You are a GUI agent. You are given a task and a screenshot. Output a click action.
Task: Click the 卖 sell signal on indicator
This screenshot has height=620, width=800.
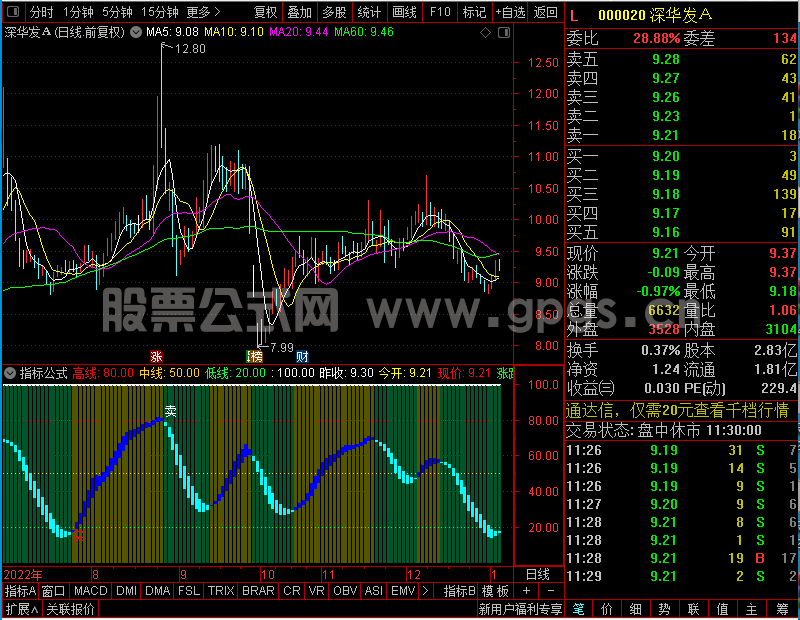click(x=170, y=411)
